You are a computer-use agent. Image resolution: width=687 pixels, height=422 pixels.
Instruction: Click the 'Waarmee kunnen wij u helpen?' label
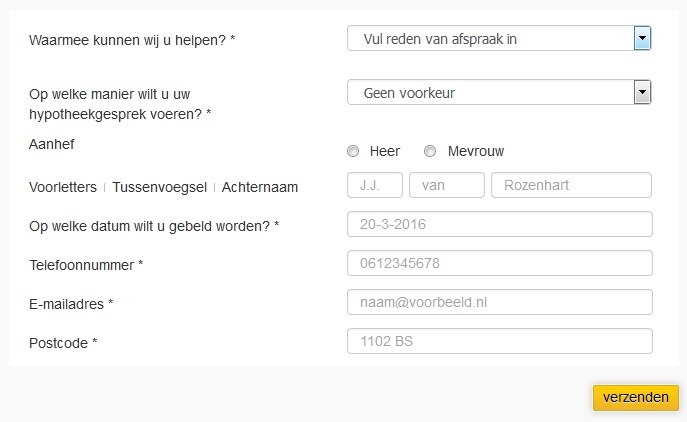(x=132, y=40)
